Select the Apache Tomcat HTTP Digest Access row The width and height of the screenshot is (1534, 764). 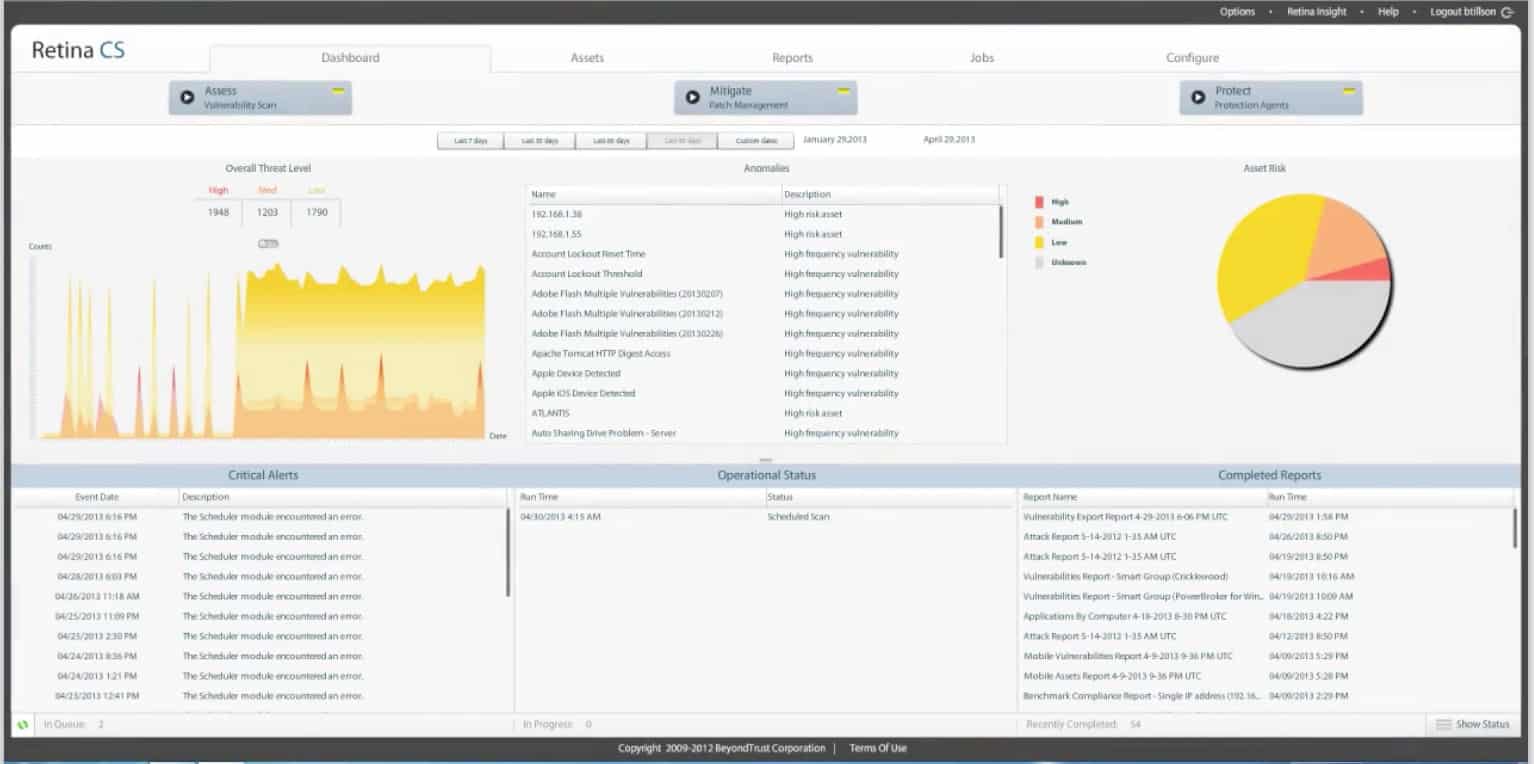763,354
